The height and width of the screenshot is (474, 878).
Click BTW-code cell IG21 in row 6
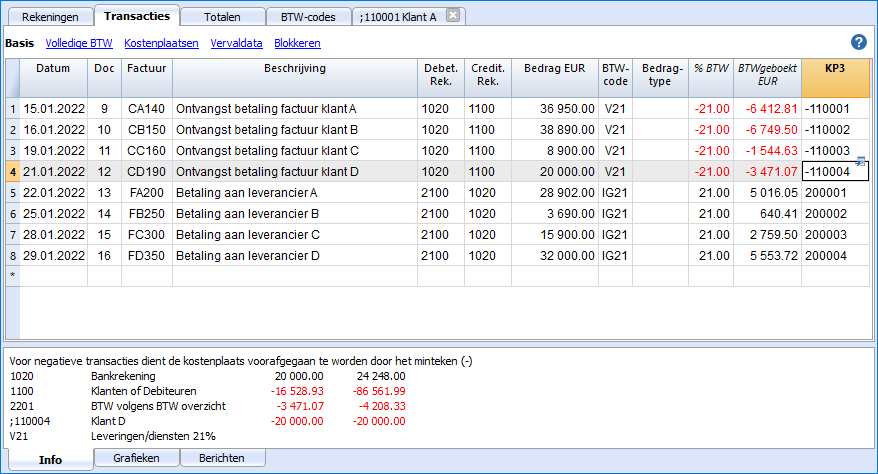(x=615, y=214)
